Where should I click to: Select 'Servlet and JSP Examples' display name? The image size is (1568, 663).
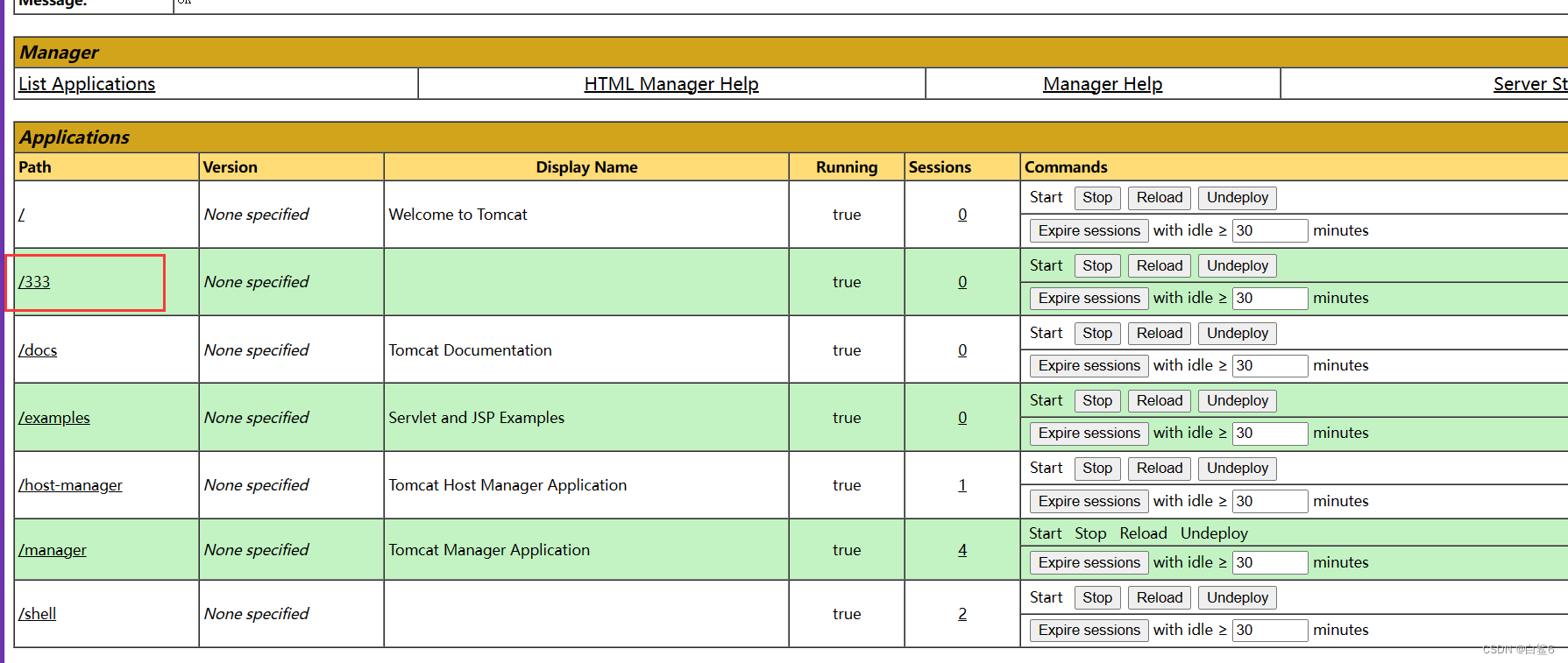coord(477,418)
